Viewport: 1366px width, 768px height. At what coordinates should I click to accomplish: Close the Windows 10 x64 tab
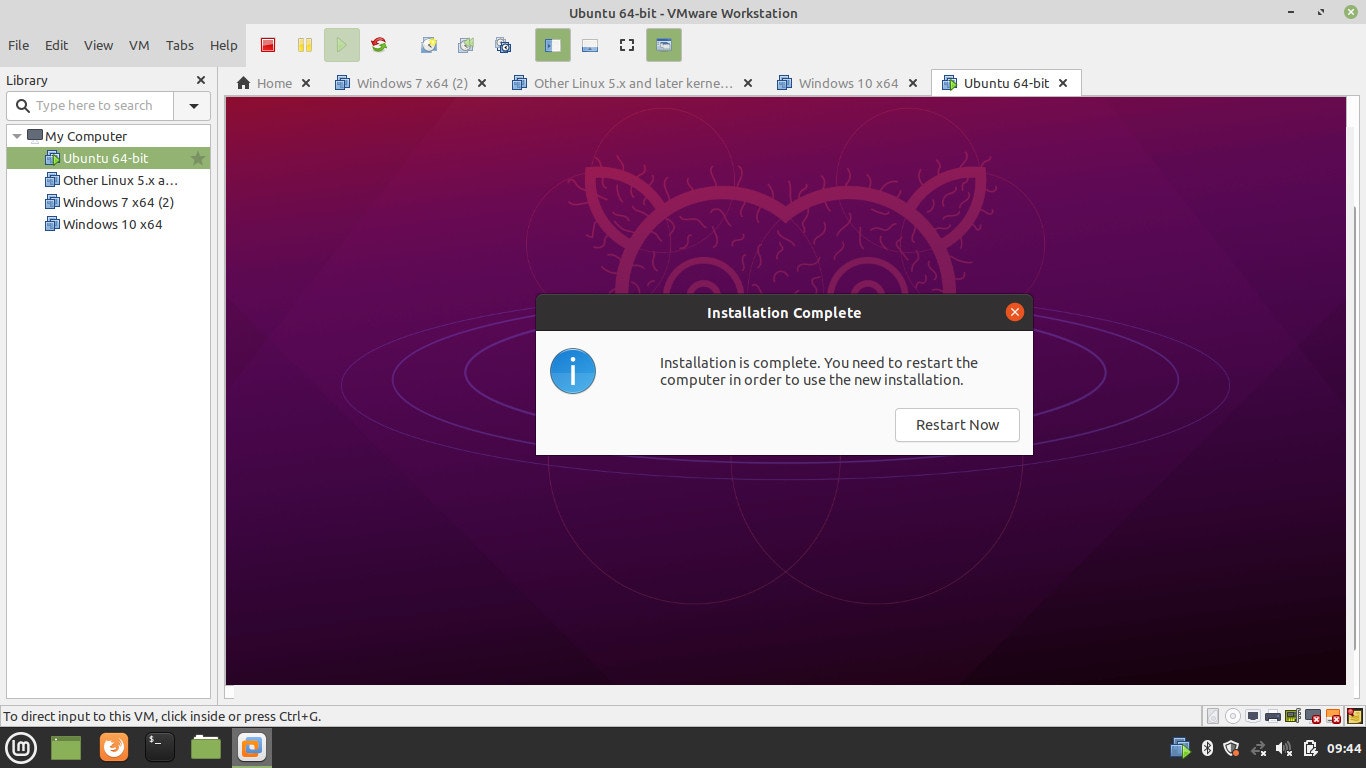(912, 83)
